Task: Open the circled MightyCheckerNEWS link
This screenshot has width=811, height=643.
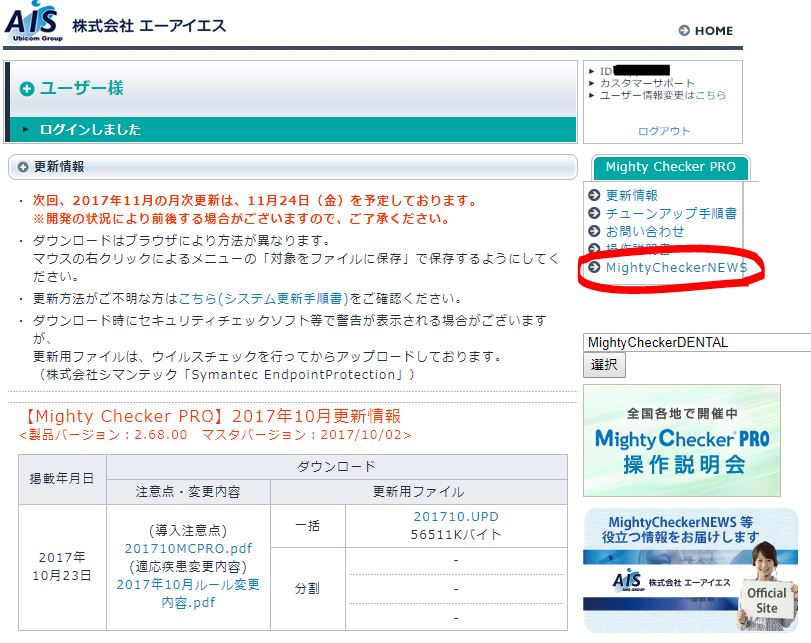Action: click(676, 267)
